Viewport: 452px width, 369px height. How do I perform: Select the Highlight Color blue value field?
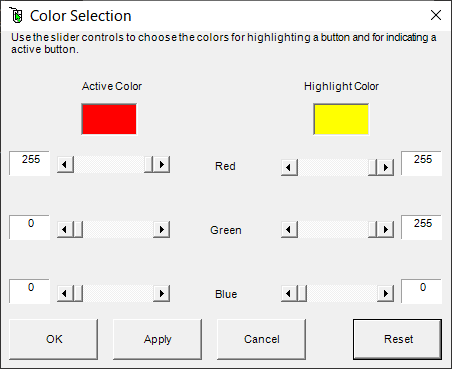(x=422, y=291)
